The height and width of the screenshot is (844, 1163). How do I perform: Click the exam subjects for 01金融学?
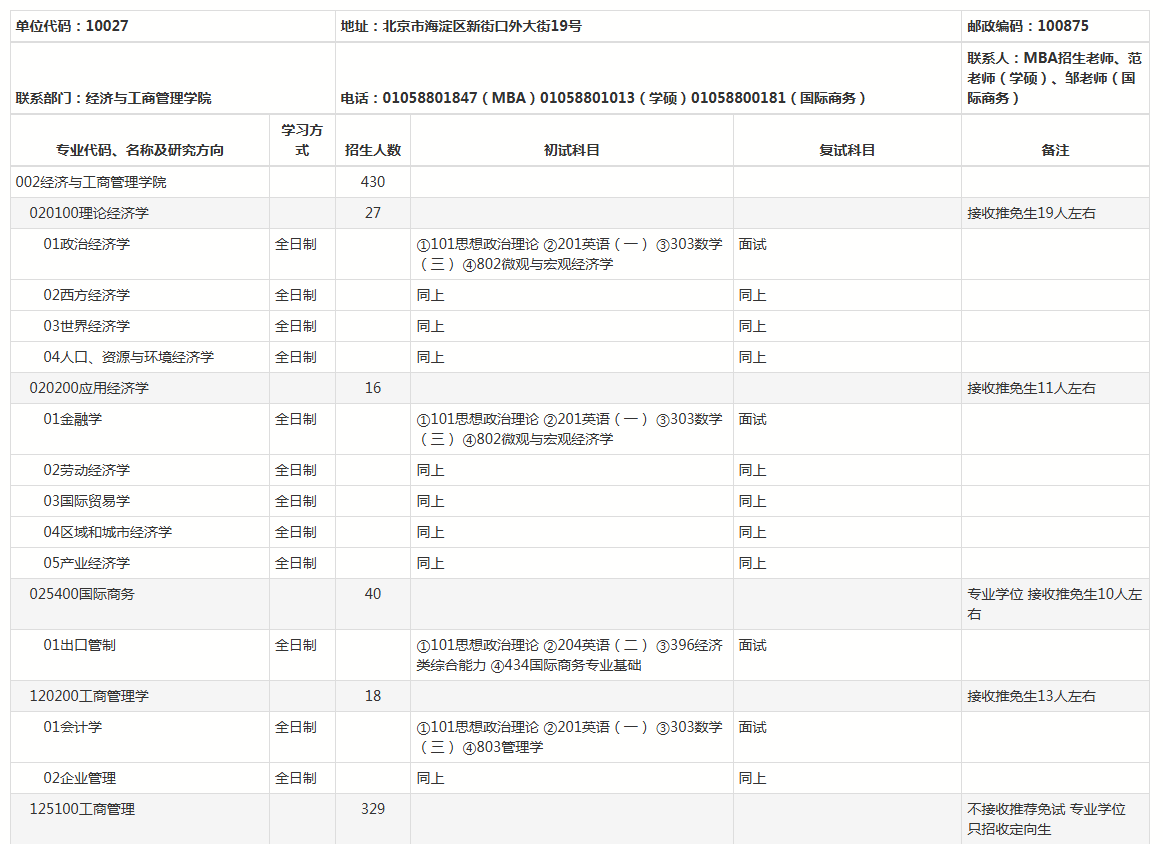[569, 429]
